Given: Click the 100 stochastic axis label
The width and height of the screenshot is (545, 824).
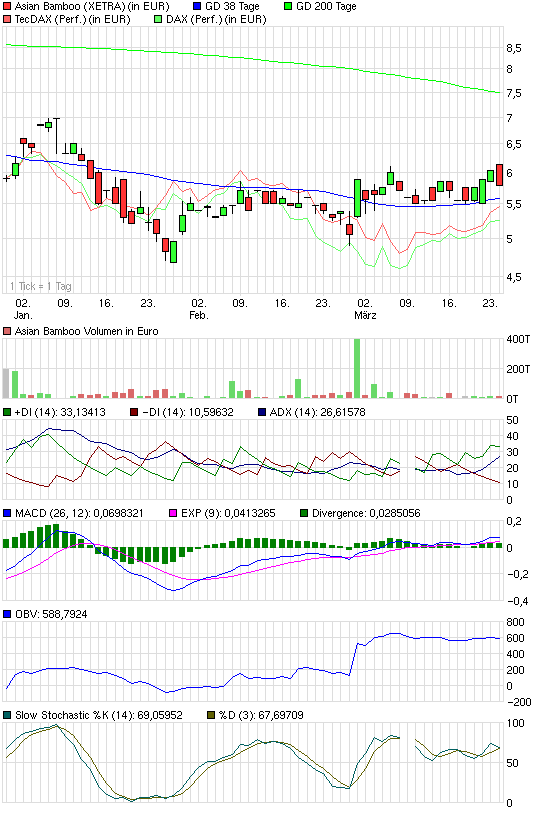Looking at the screenshot, I should tap(515, 723).
